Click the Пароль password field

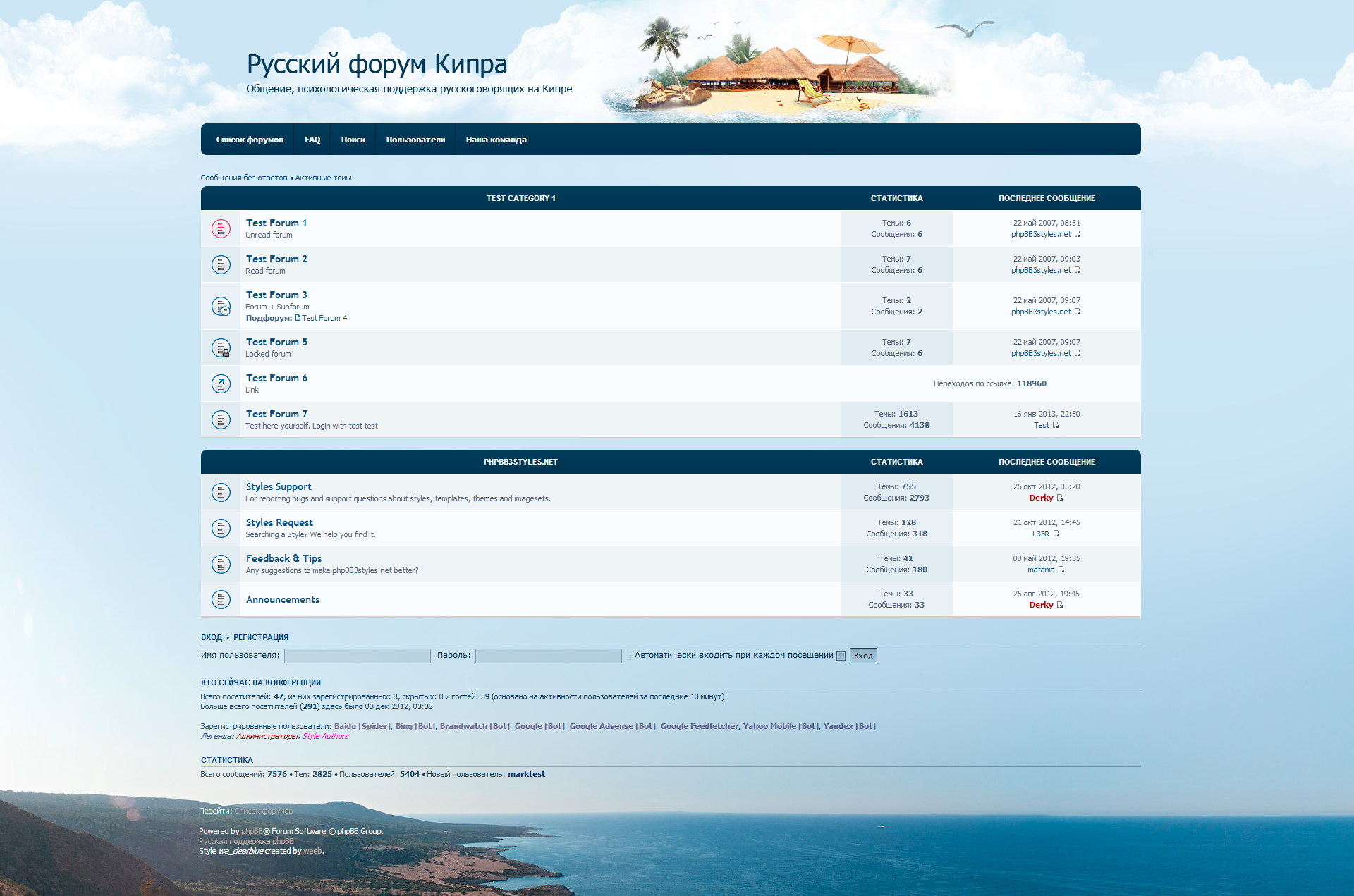548,656
